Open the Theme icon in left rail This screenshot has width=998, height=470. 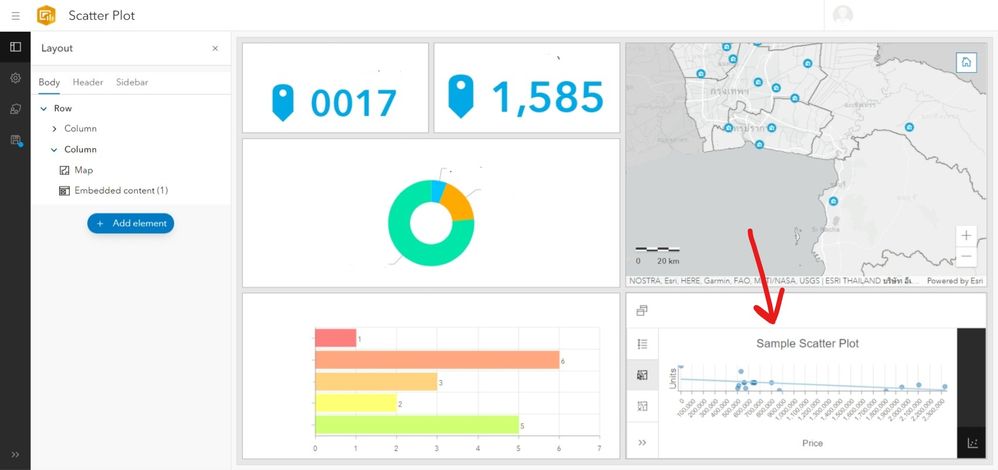pos(15,109)
